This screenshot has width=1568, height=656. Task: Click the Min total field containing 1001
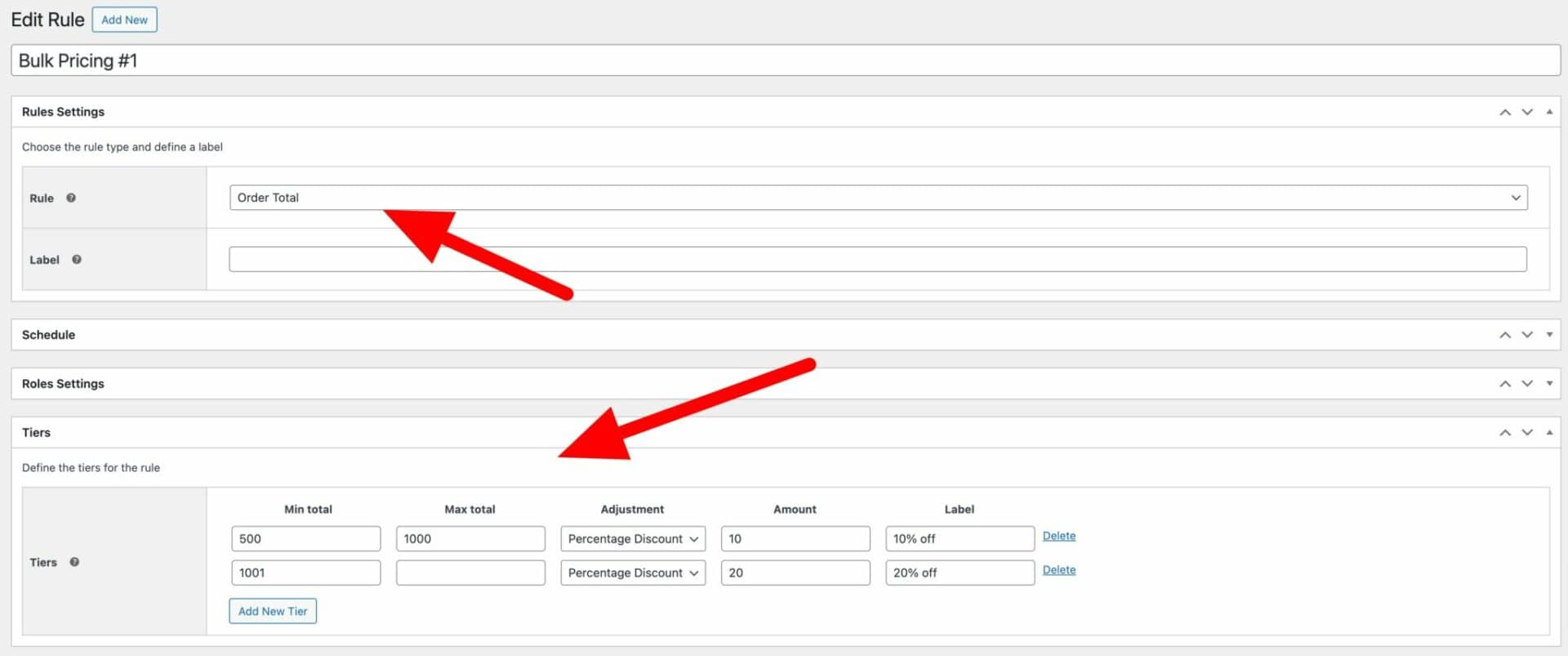306,573
